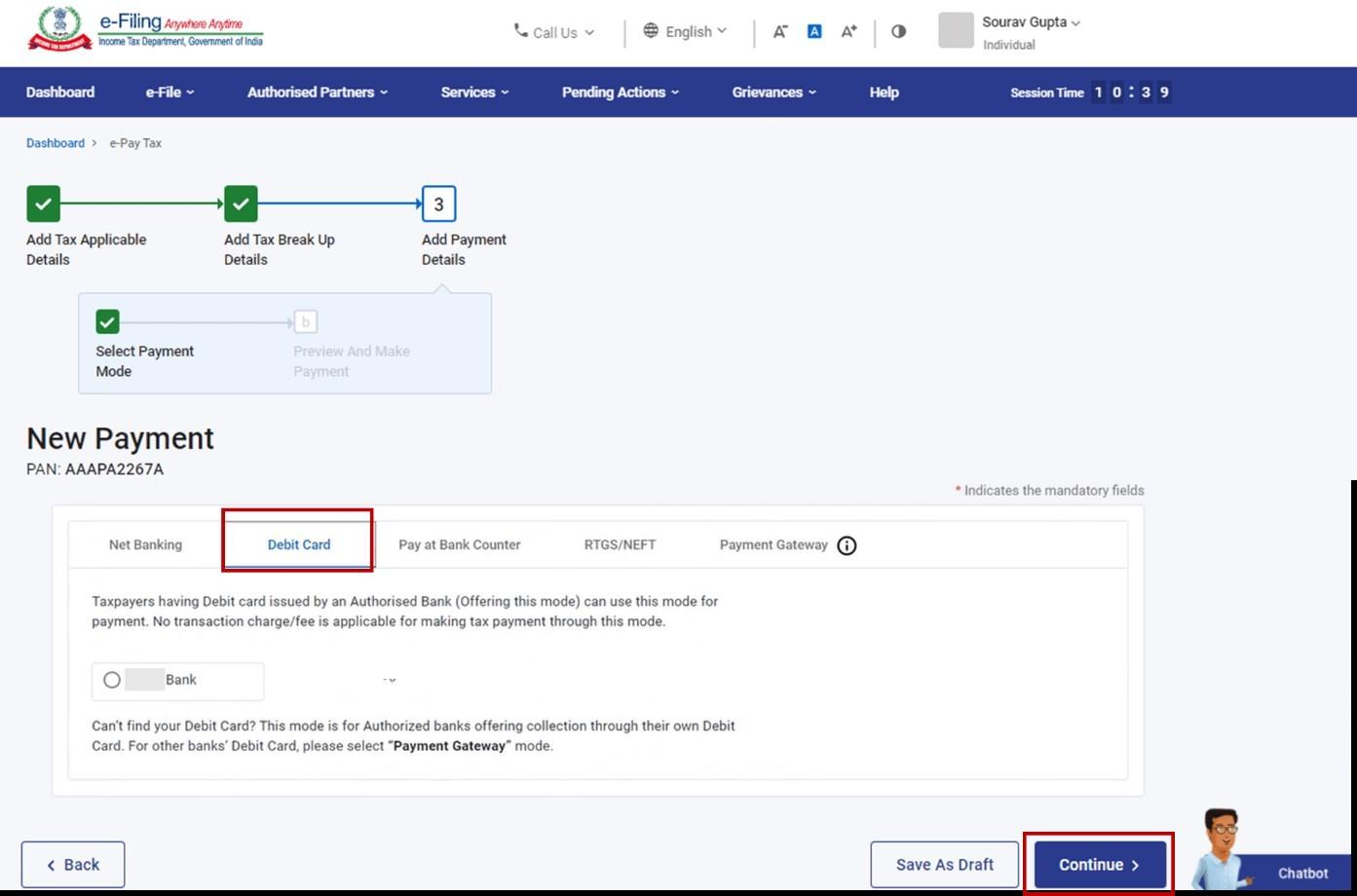This screenshot has height=896, width=1357.
Task: Open the info tooltip beside Payment Gateway
Action: click(x=846, y=545)
